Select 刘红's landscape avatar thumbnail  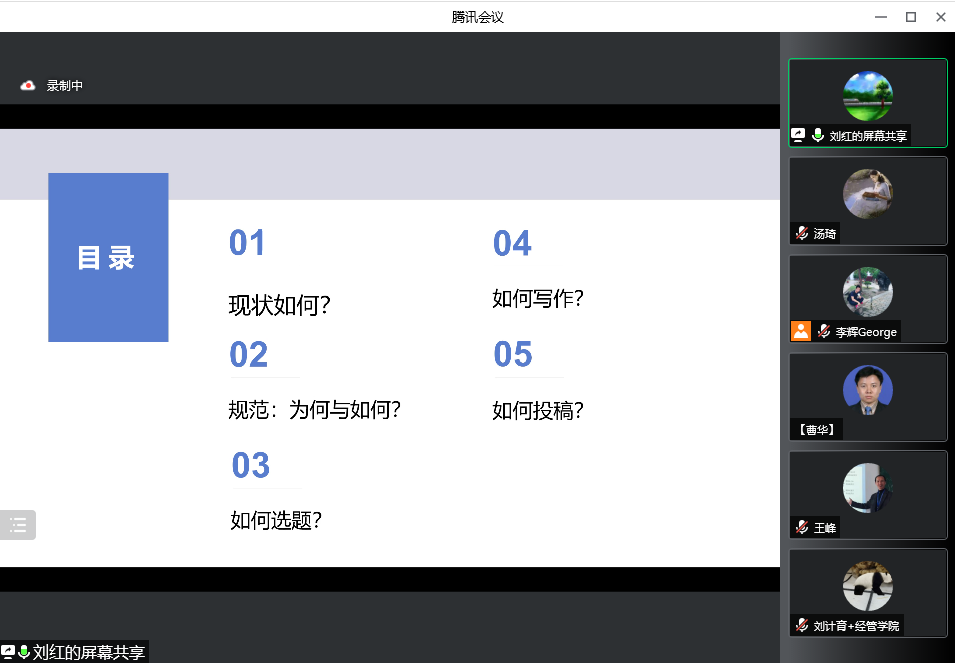867,96
